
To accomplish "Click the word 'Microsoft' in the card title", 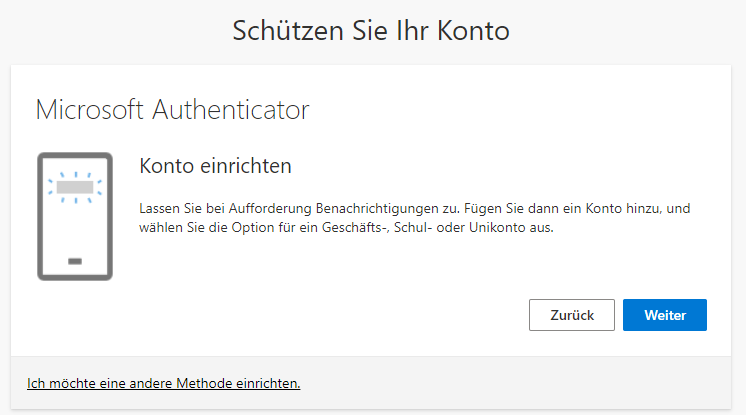I will 90,109.
